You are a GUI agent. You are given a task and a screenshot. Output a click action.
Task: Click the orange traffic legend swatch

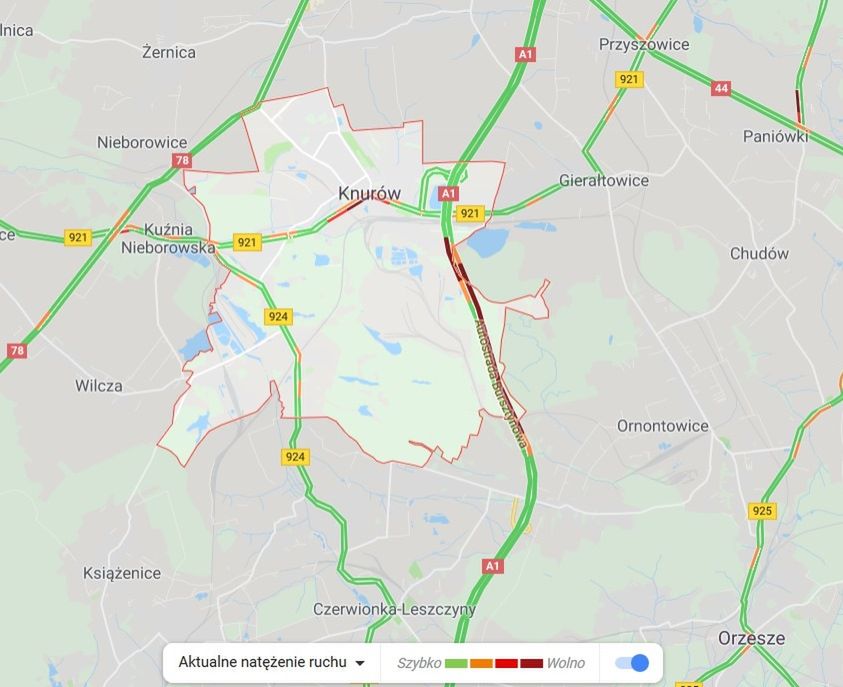pyautogui.click(x=481, y=663)
